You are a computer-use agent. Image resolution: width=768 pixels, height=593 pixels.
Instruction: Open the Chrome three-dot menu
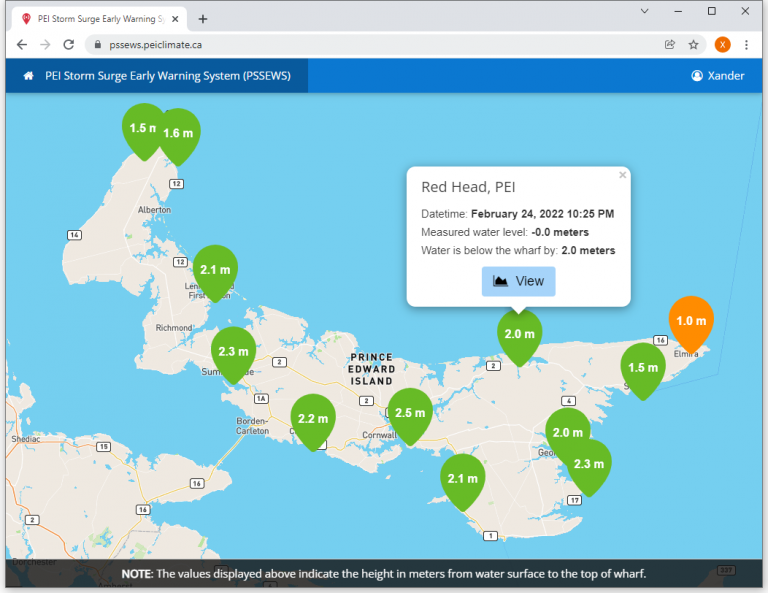746,45
